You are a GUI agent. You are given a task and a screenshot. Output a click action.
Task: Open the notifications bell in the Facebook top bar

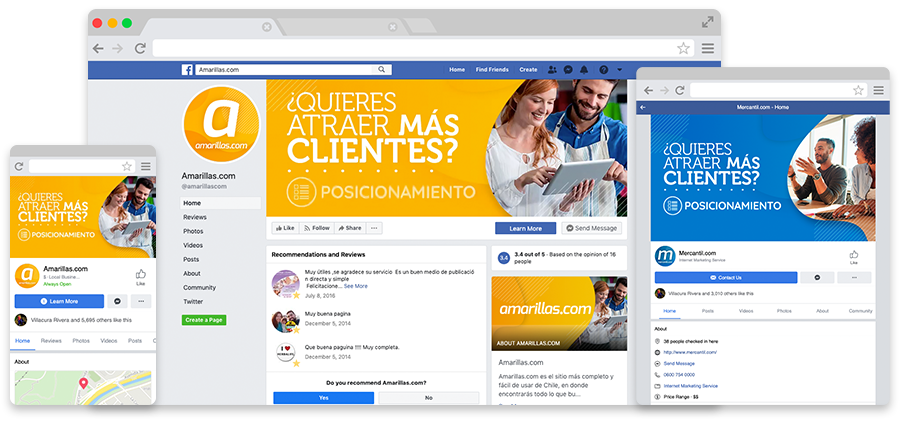[584, 69]
